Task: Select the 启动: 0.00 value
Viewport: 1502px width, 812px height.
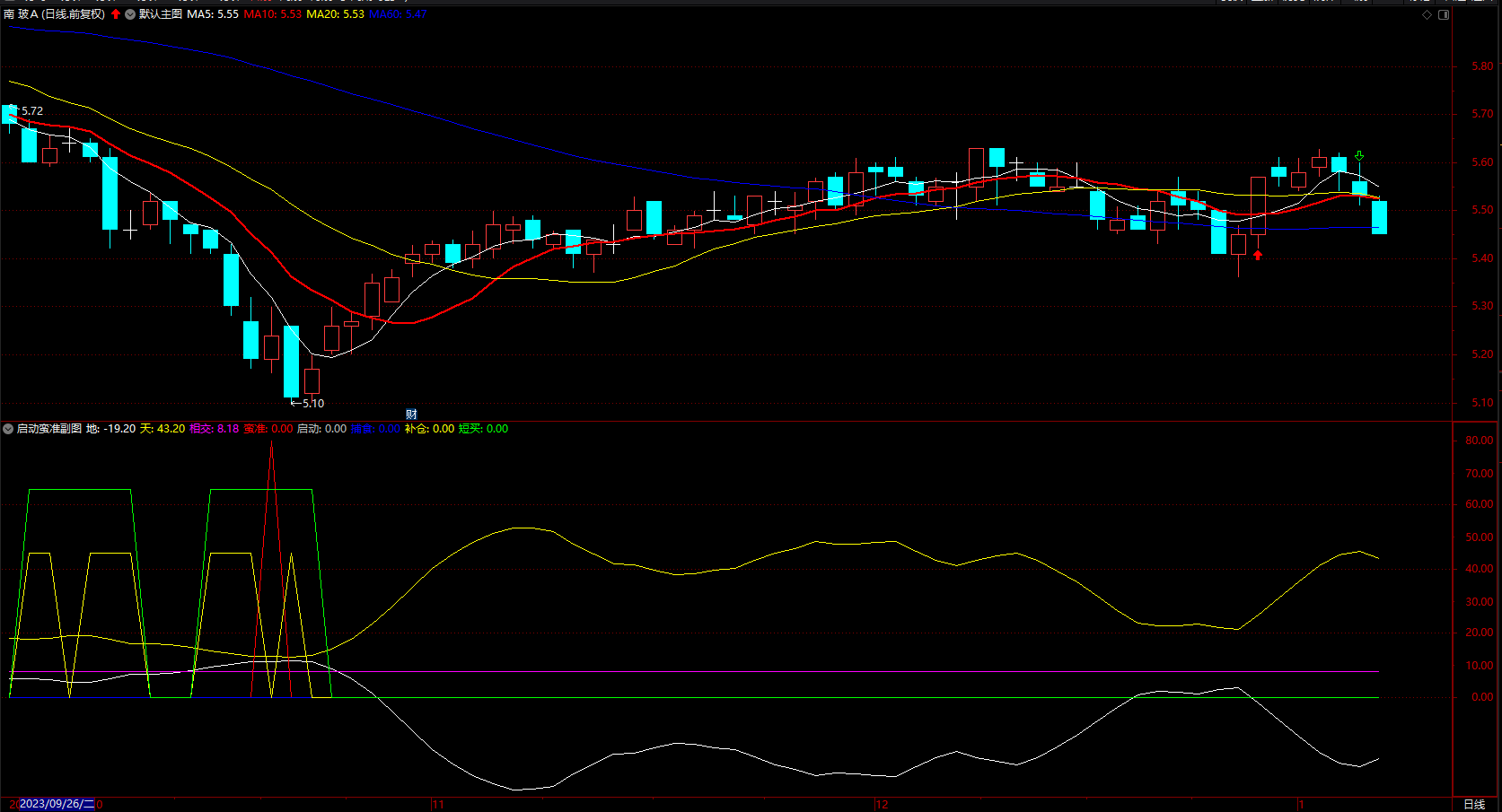Action: coord(321,429)
